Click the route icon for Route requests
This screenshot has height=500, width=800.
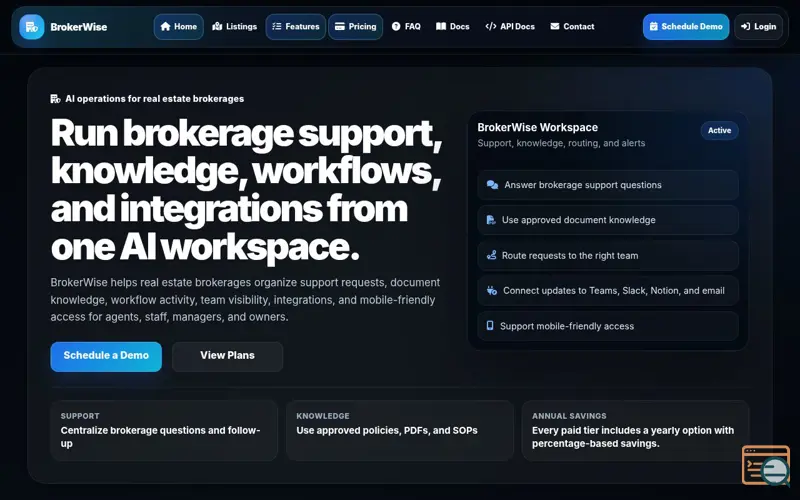pyautogui.click(x=491, y=255)
